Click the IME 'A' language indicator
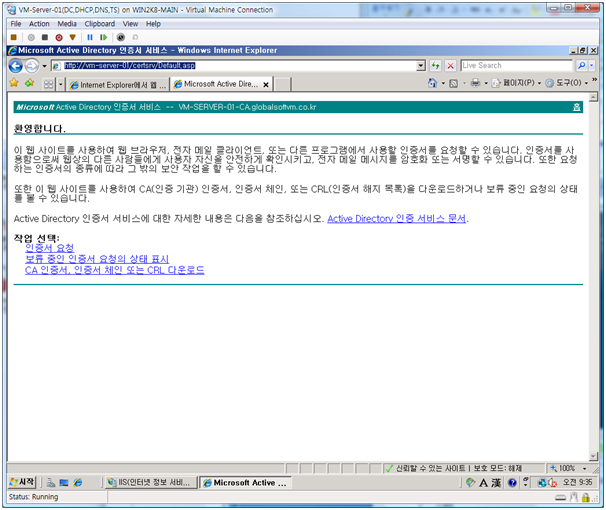The height and width of the screenshot is (510, 606). pos(483,483)
